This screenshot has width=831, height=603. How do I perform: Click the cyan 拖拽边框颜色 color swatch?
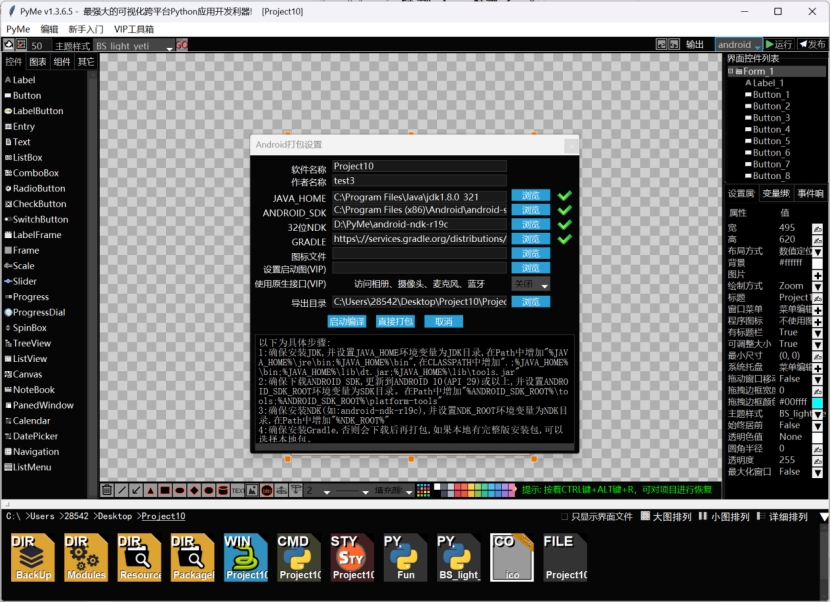click(x=817, y=402)
